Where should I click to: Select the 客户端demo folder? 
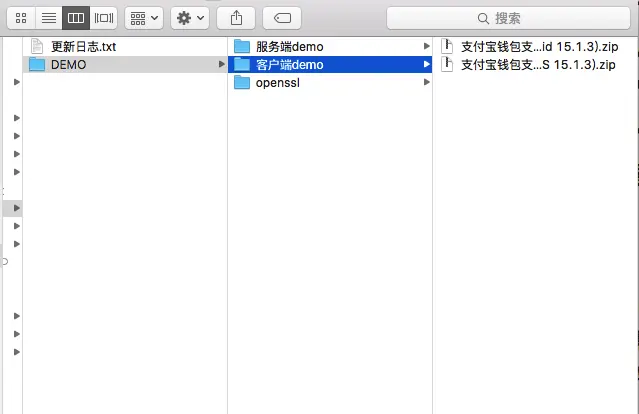pyautogui.click(x=330, y=64)
